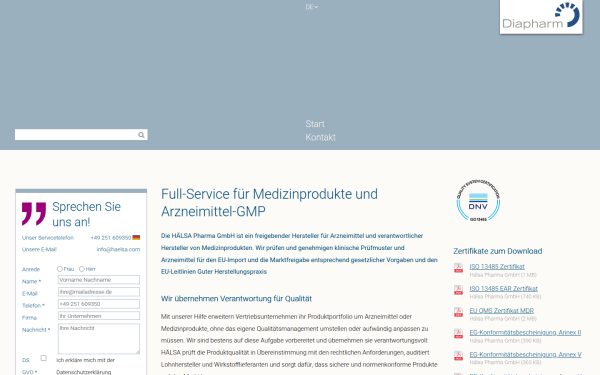The width and height of the screenshot is (600, 375).
Task: Click the Nachricht text area
Action: click(99, 339)
